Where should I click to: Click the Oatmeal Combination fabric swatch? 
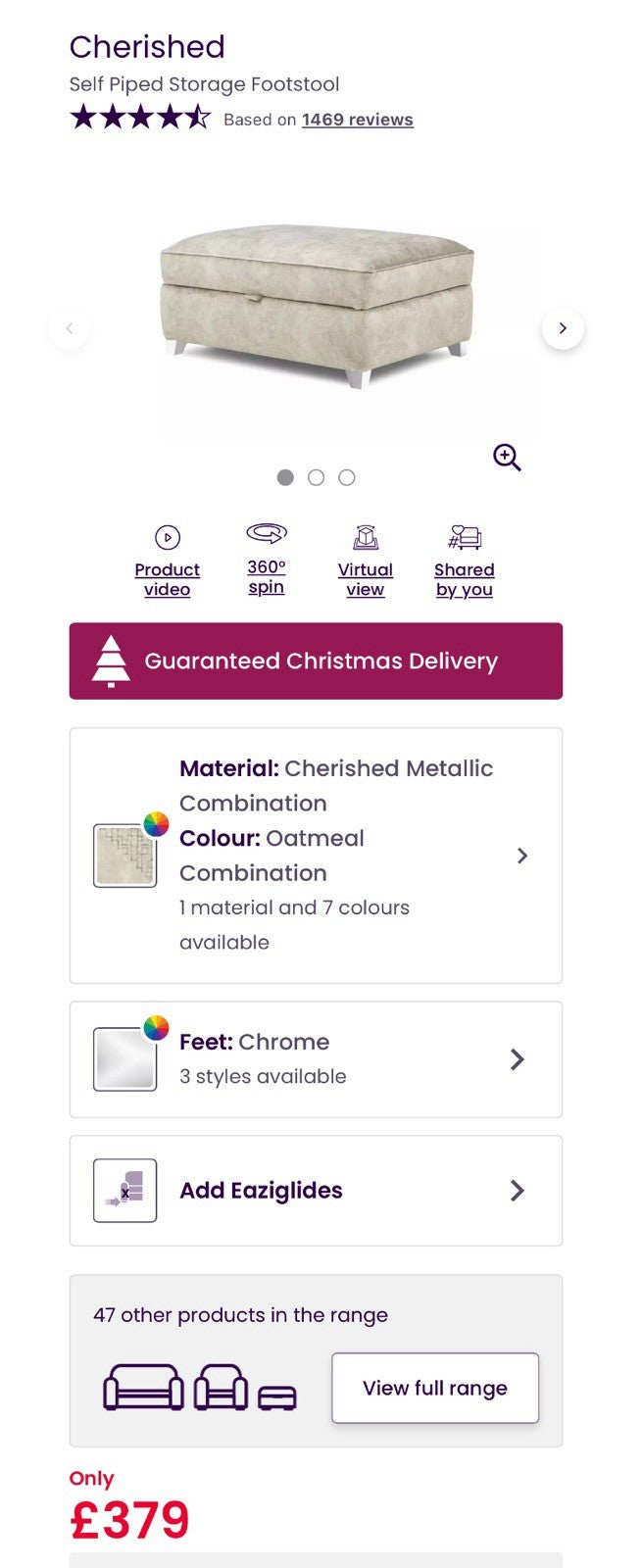click(x=124, y=856)
